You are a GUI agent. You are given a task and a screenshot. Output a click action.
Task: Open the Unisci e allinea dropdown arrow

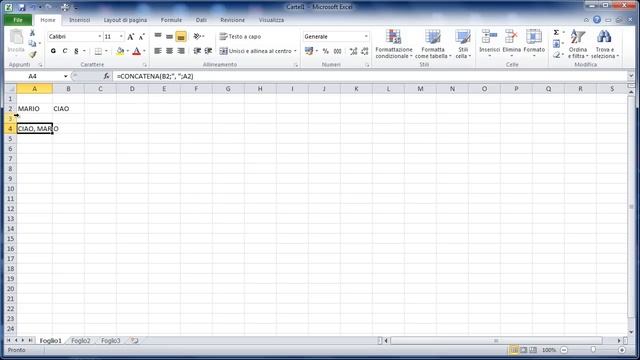coord(295,51)
